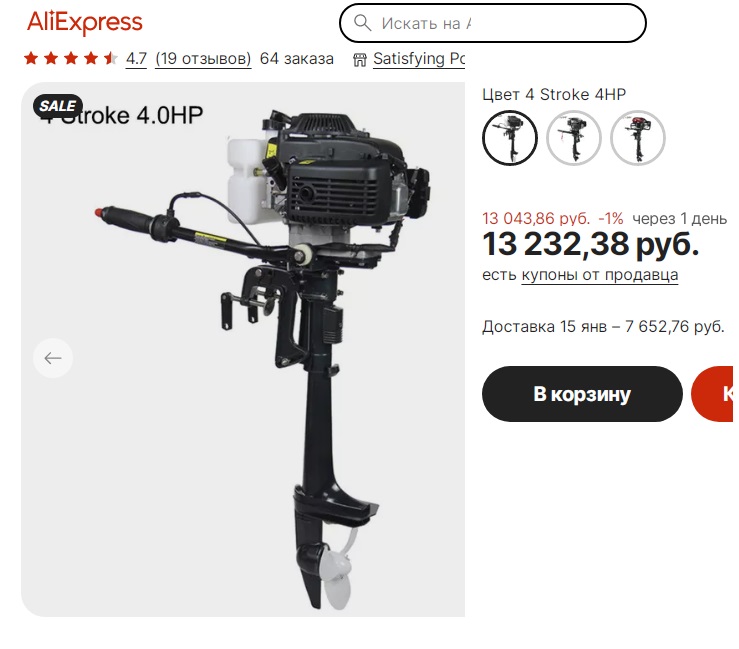739x649 pixels.
Task: Open the 19 отзывов reviews link
Action: pyautogui.click(x=203, y=59)
